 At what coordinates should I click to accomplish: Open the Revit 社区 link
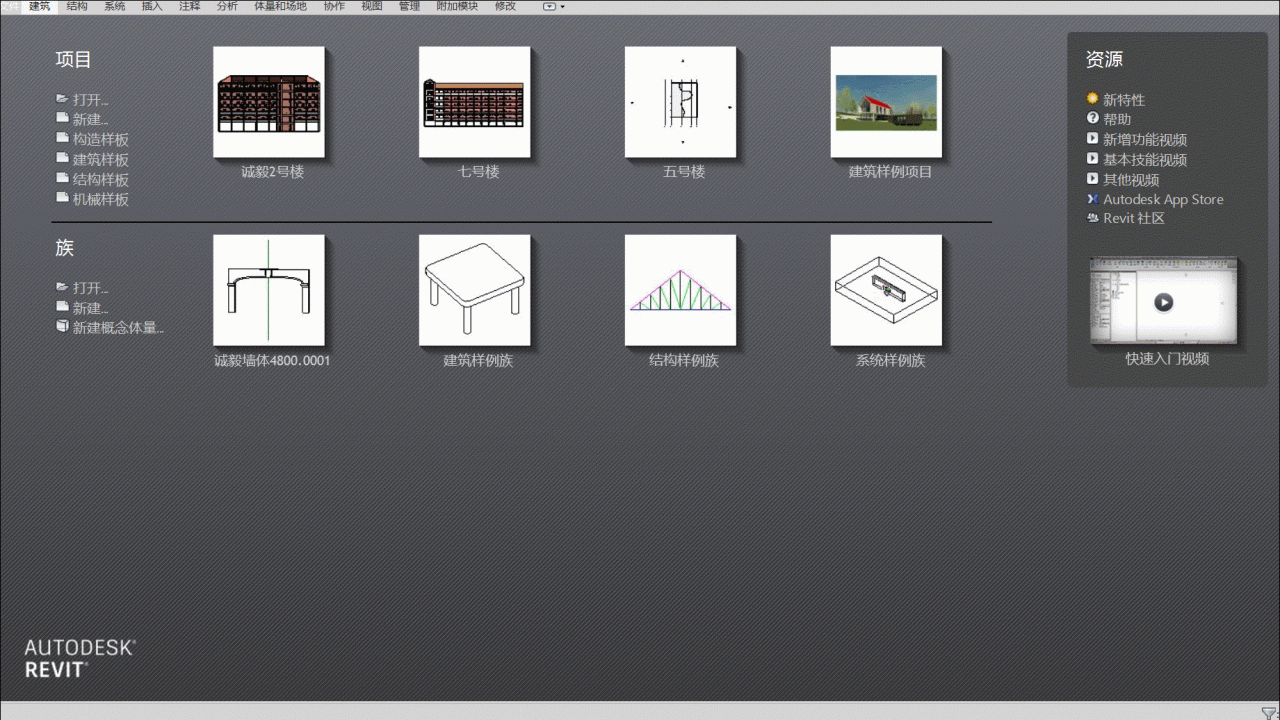[1134, 218]
